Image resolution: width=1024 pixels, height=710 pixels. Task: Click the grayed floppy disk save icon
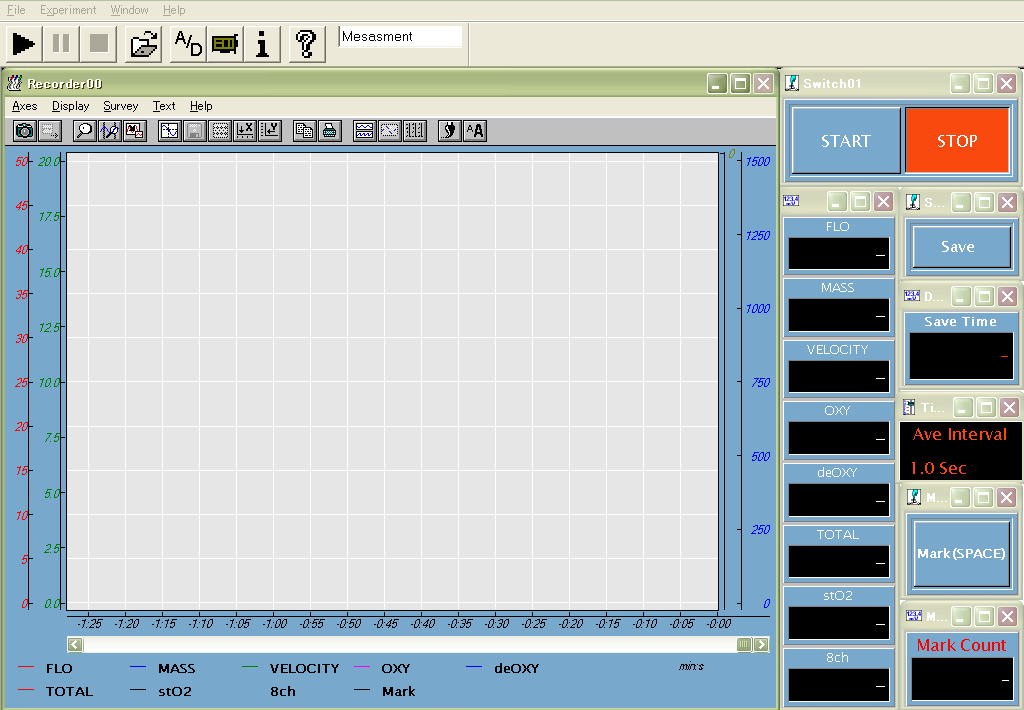195,131
